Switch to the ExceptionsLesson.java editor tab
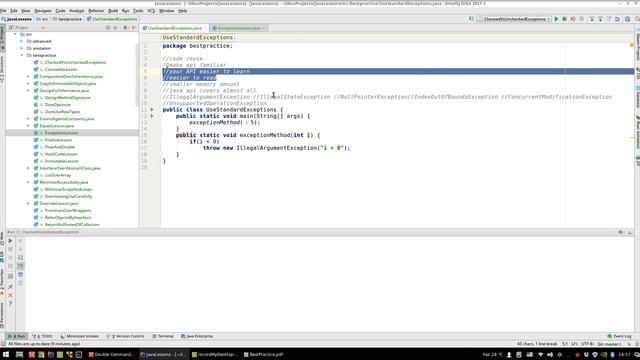The height and width of the screenshot is (360, 640). [x=239, y=28]
